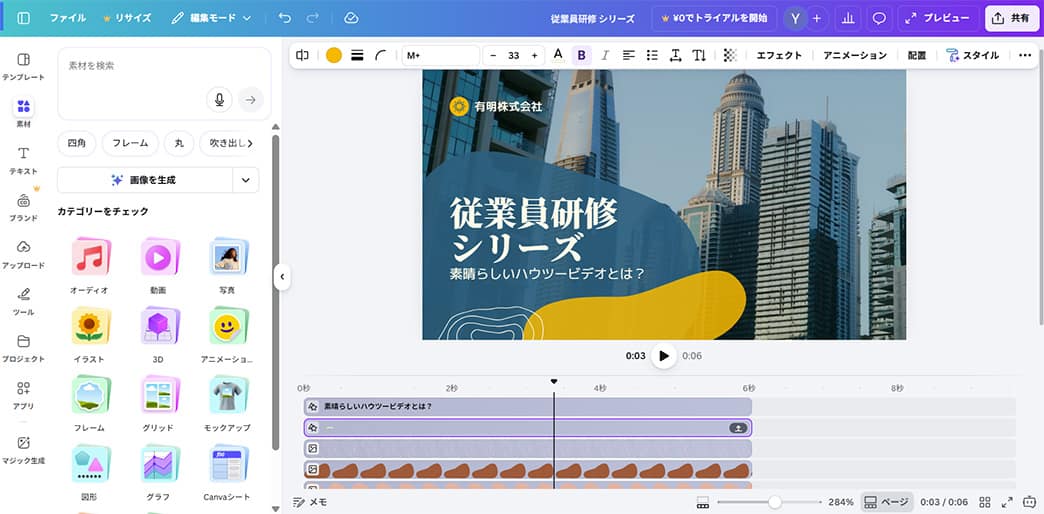Open the マジック生成 sidebar tab
1044x514 pixels.
[x=23, y=450]
